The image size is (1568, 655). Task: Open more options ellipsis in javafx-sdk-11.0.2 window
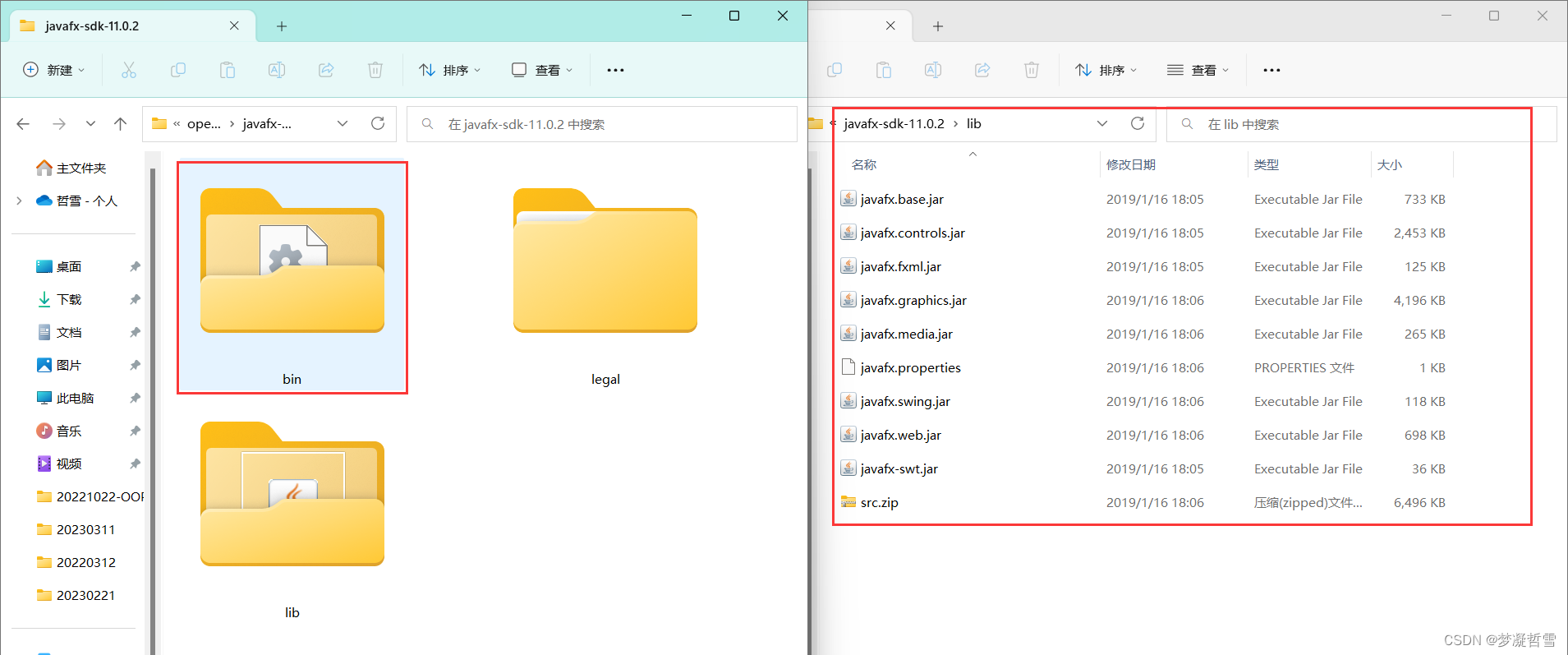coord(615,70)
